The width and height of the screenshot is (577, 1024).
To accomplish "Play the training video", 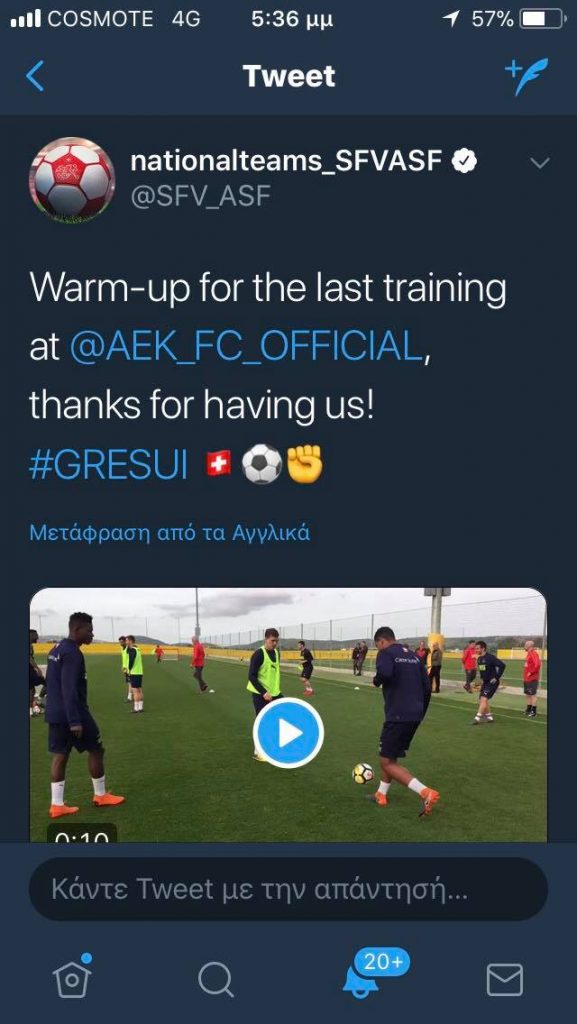I will point(288,733).
